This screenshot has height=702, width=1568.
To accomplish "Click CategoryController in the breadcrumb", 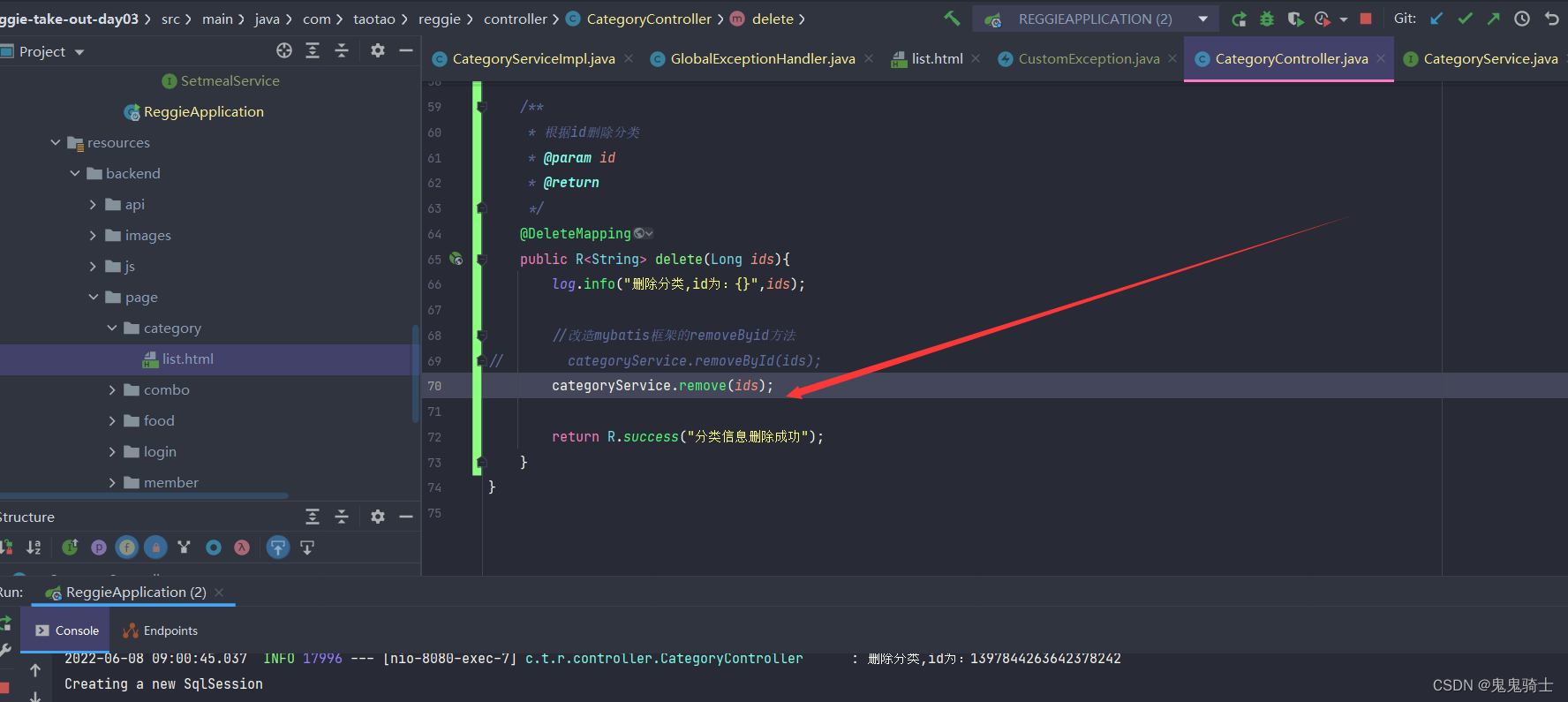I will (649, 19).
